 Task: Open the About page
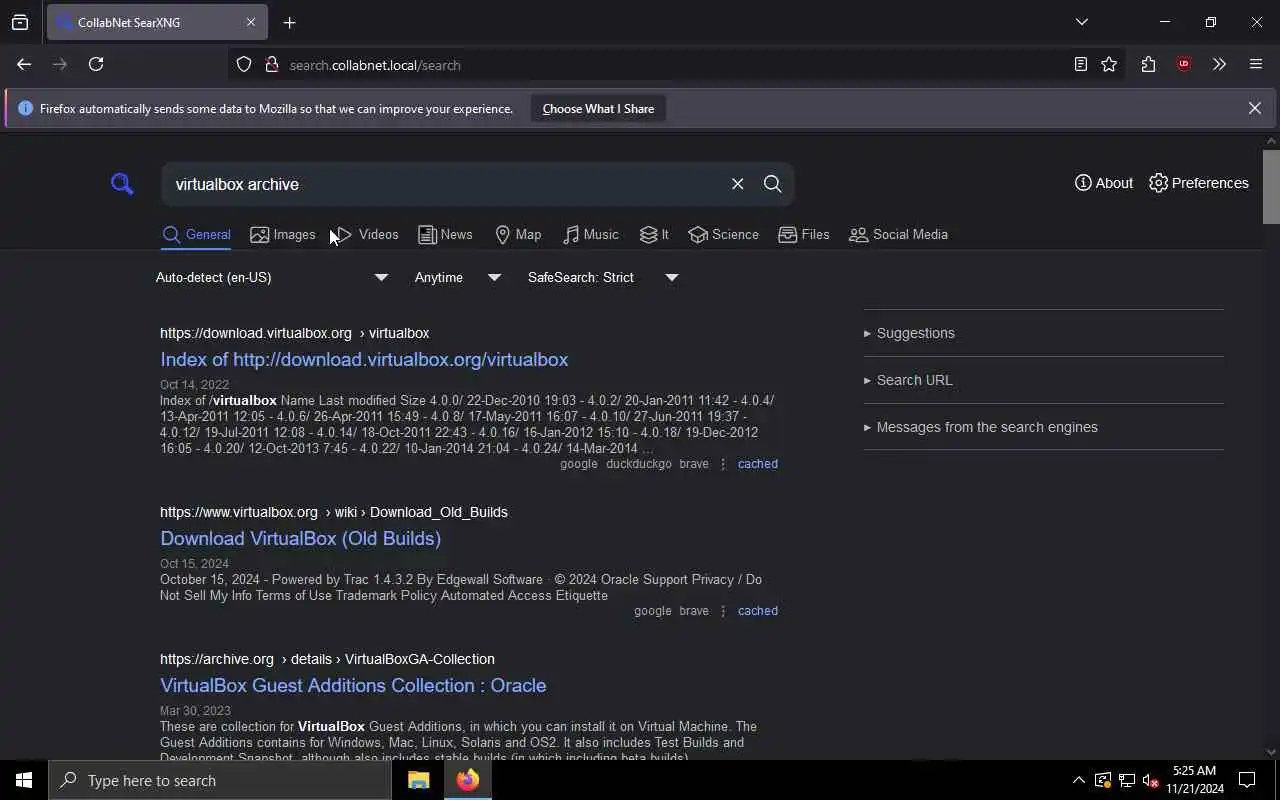coord(1104,183)
